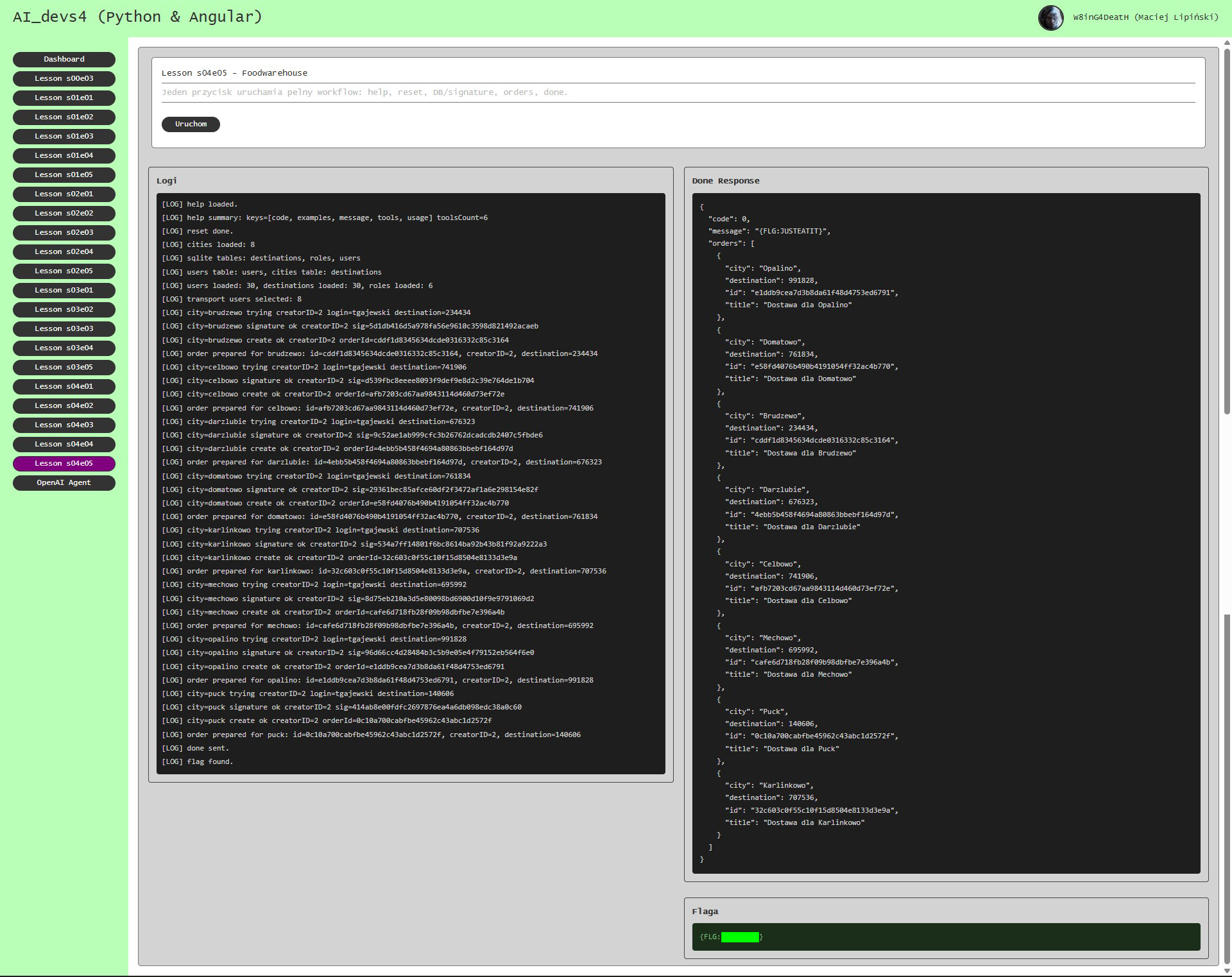Click the AI_devs4 app title
The width and height of the screenshot is (1232, 977).
click(137, 17)
